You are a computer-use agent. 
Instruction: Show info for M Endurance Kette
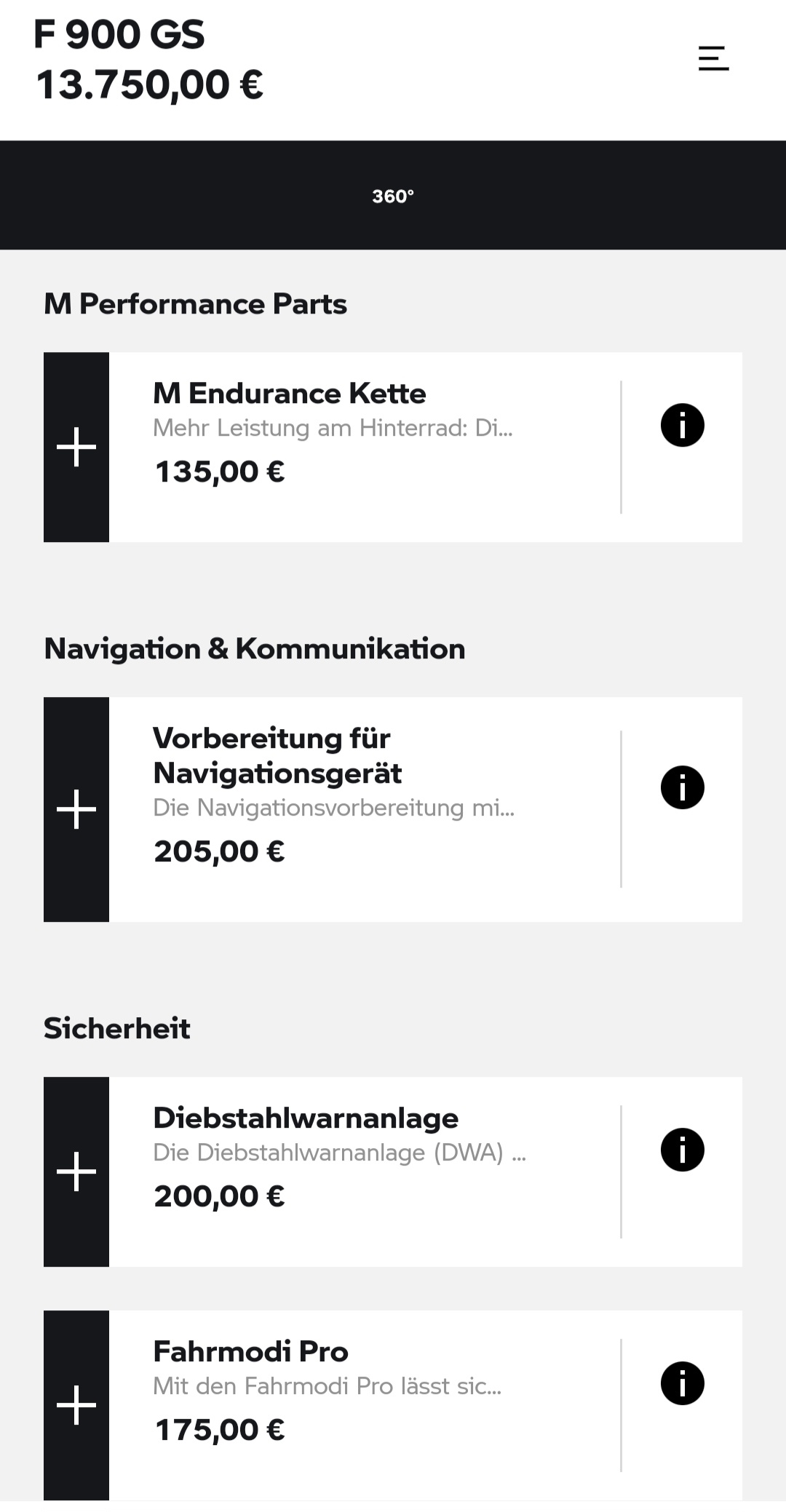click(x=682, y=425)
